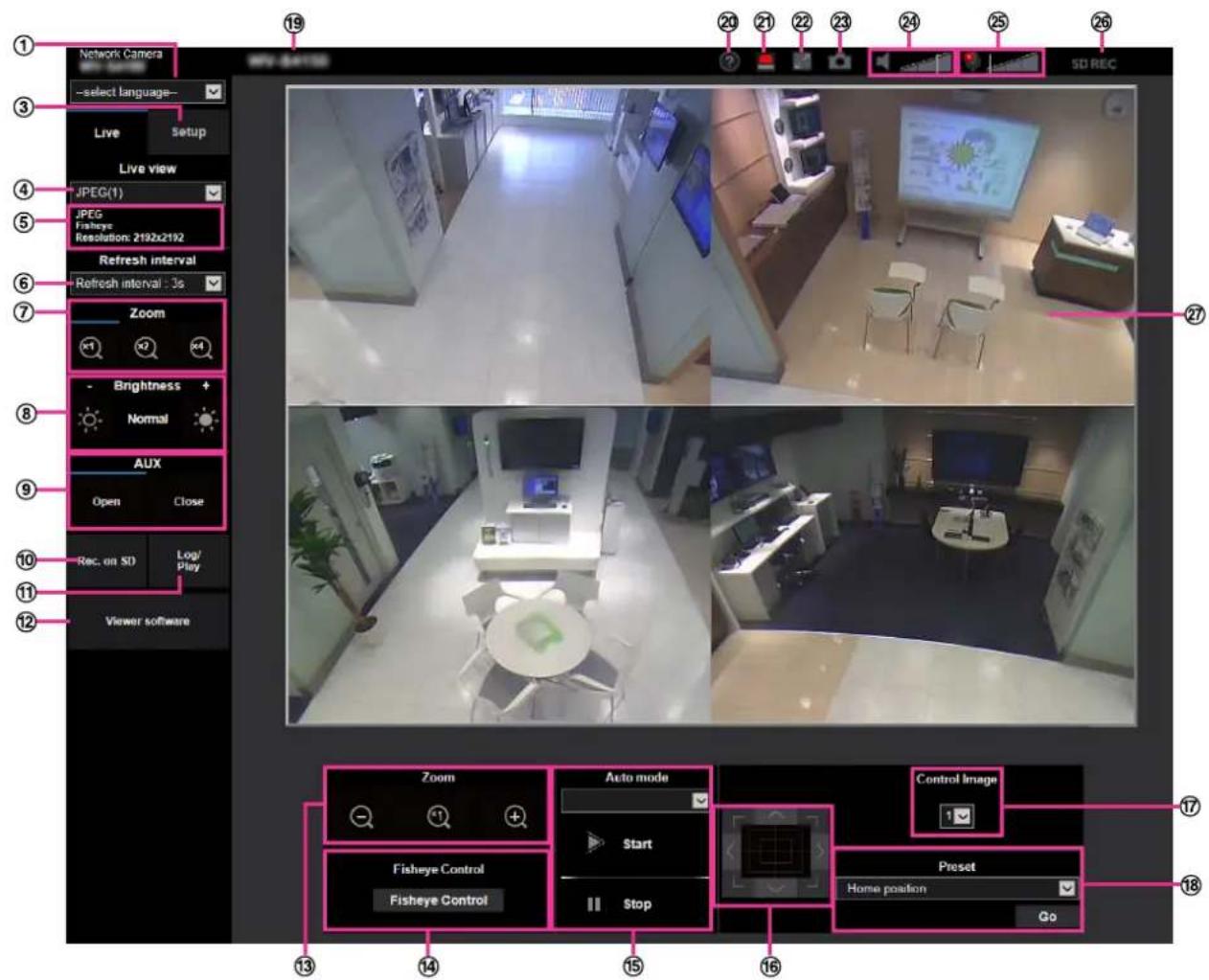Click the Rec. on SD button
Screen dimensions: 1209x980
tap(106, 561)
